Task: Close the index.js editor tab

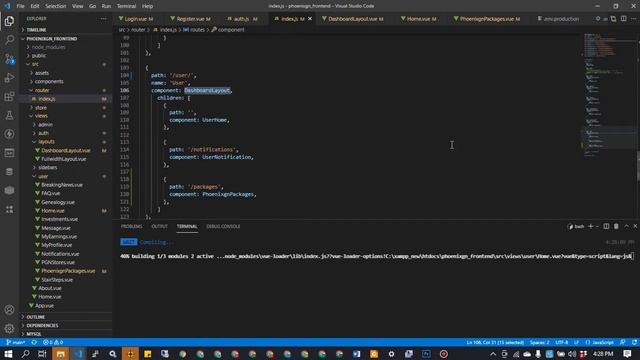Action: click(x=310, y=19)
